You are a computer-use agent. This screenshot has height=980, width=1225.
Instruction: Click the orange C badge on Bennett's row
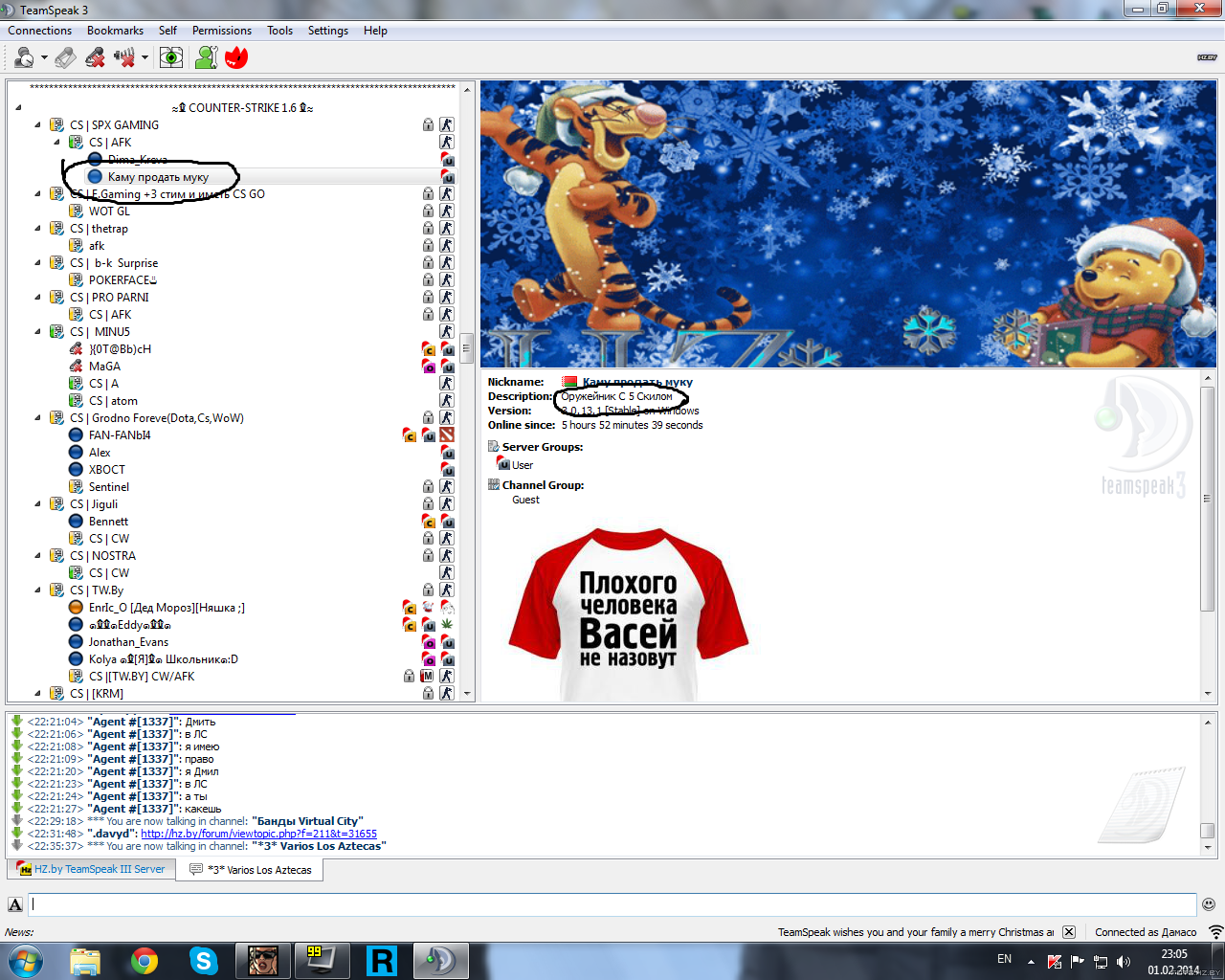[429, 522]
